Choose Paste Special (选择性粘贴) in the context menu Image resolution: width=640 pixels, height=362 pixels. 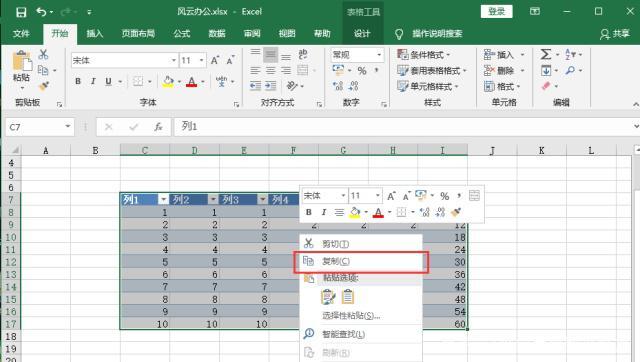coord(361,315)
